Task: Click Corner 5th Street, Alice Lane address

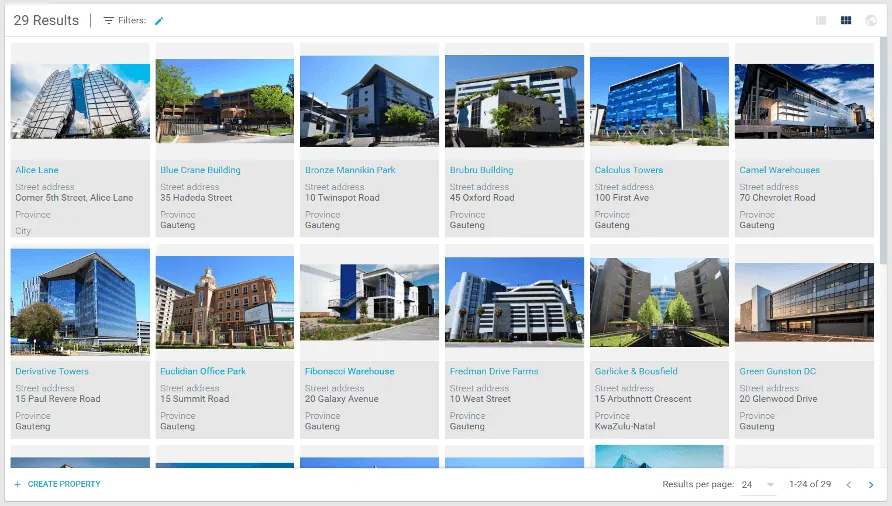Action: pos(74,198)
